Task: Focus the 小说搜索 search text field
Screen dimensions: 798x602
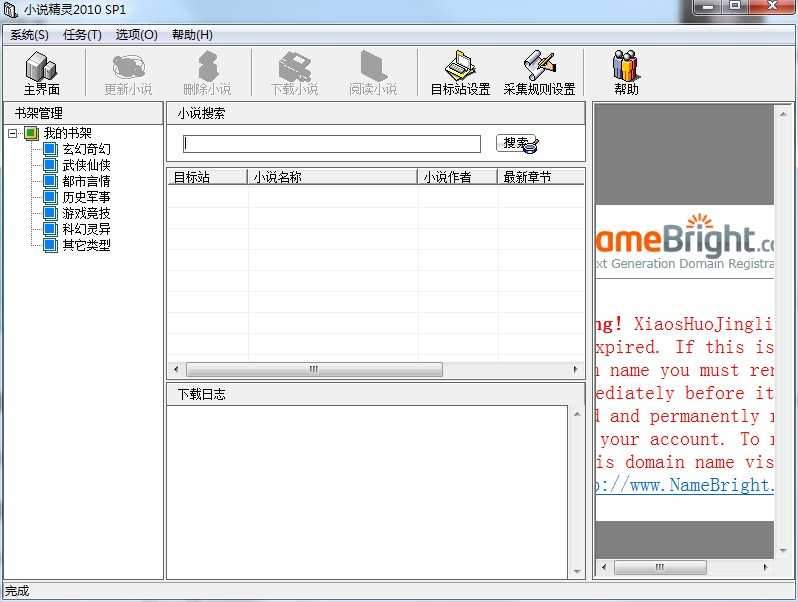Action: coord(331,144)
